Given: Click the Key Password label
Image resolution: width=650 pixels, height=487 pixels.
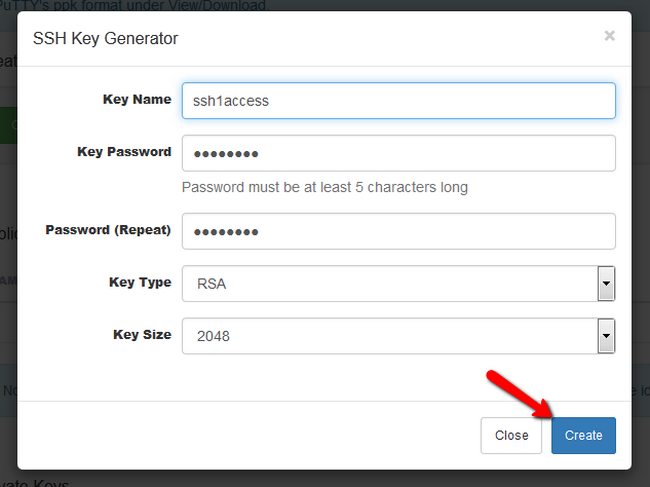Looking at the screenshot, I should (124, 152).
